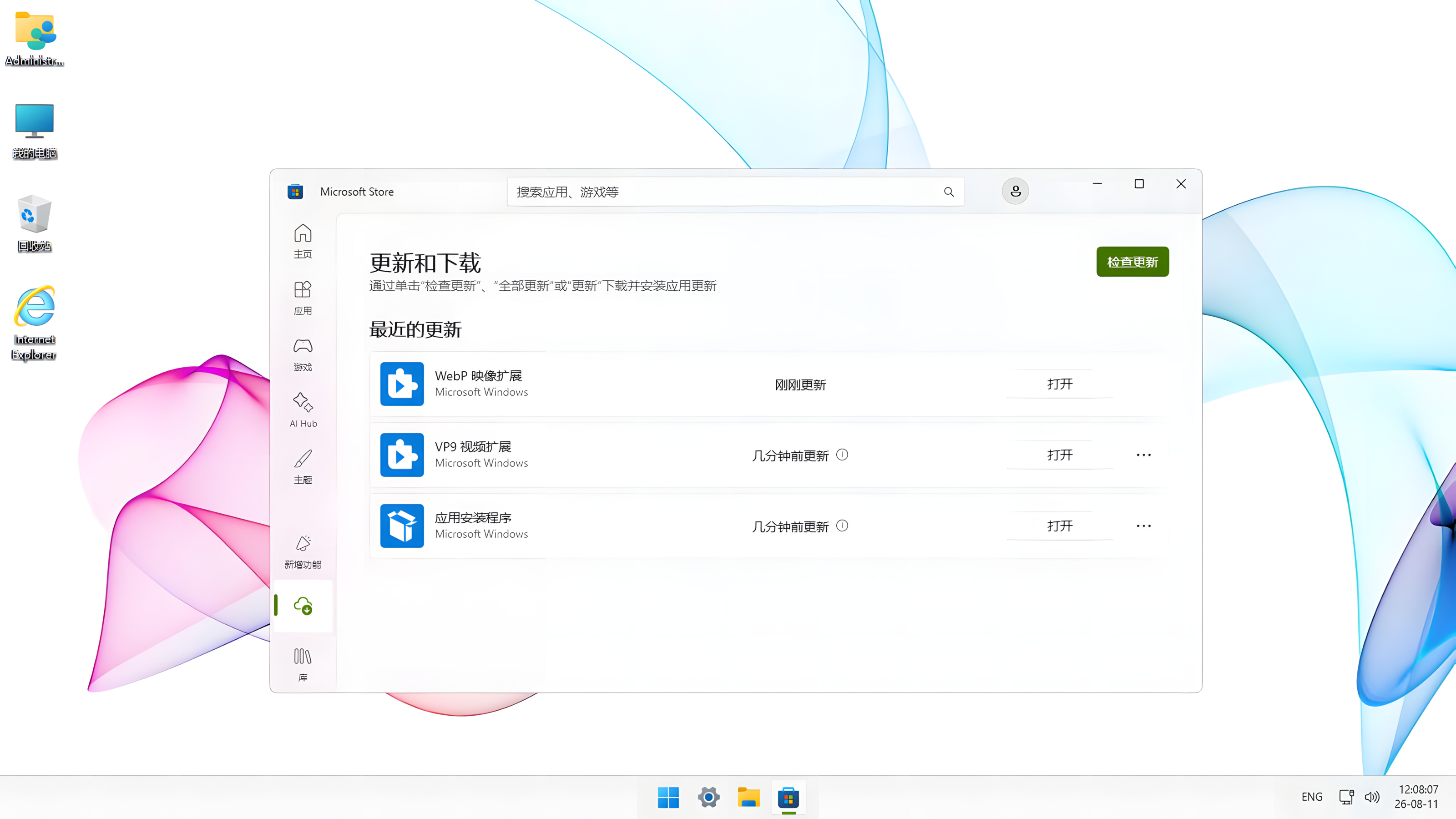
Task: Open the Windows Start menu
Action: point(668,798)
